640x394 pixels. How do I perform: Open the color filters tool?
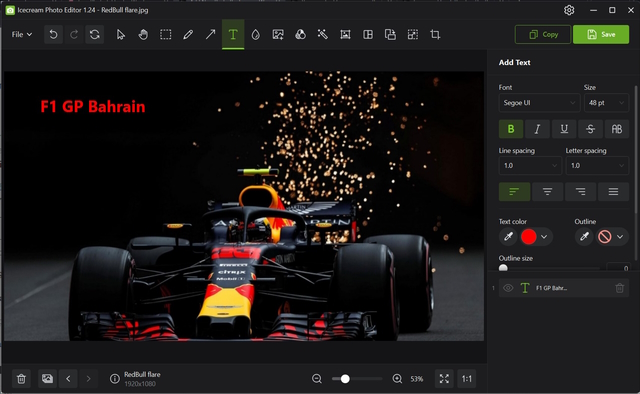click(x=300, y=35)
